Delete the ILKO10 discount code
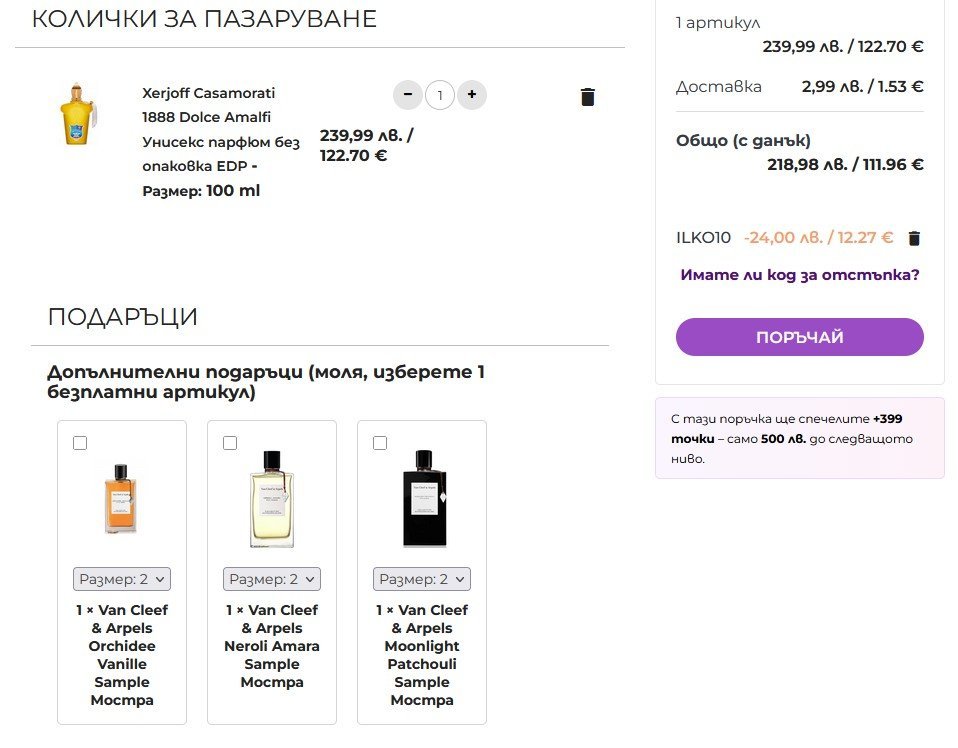958x748 pixels. [x=913, y=238]
